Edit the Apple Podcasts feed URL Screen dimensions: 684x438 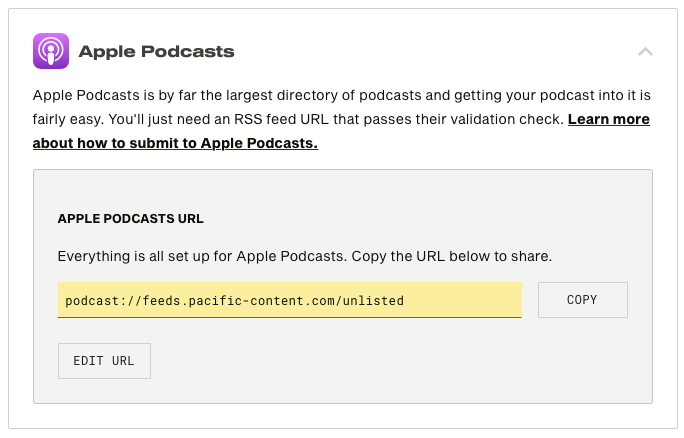pyautogui.click(x=104, y=361)
